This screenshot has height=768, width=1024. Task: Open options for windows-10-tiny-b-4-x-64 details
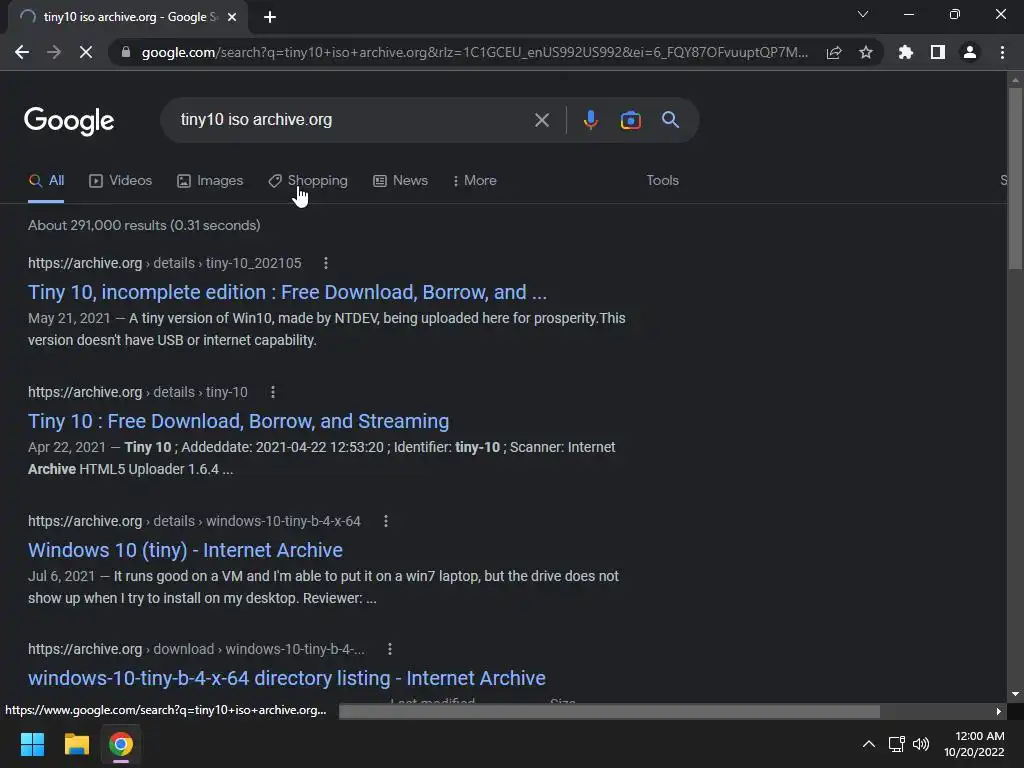pos(386,521)
